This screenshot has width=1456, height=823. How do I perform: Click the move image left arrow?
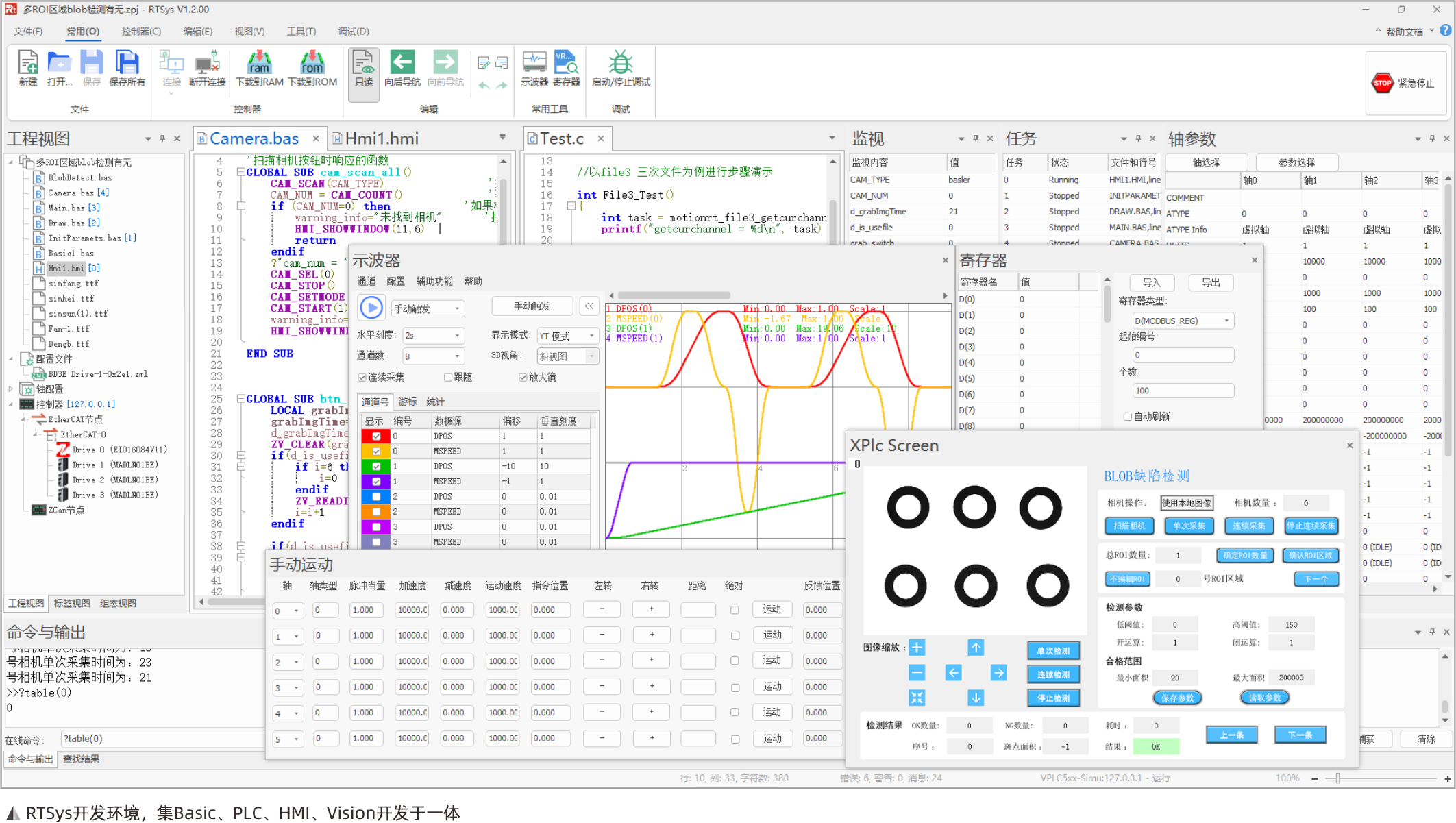[x=953, y=673]
